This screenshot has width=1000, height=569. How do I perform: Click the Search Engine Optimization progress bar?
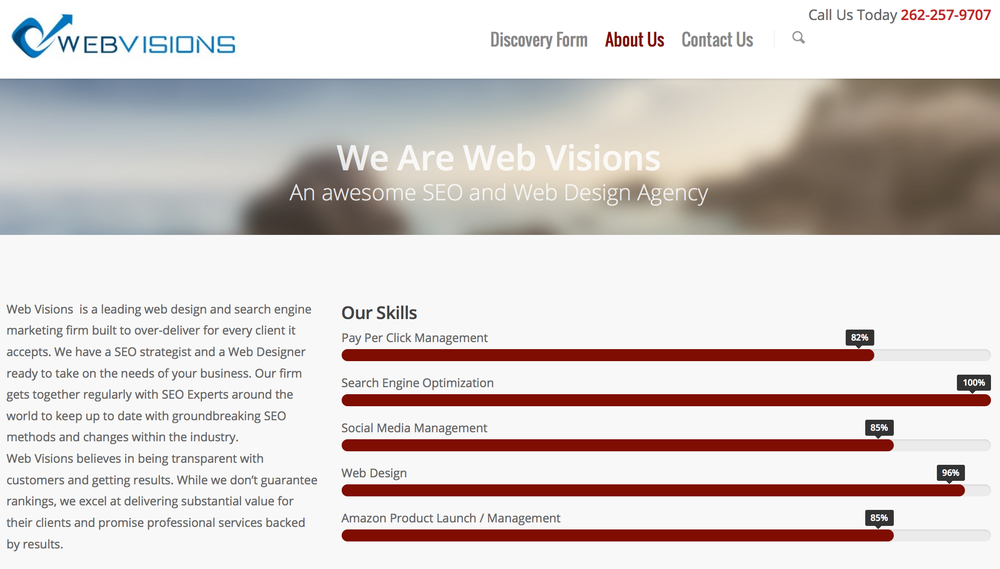click(x=666, y=401)
